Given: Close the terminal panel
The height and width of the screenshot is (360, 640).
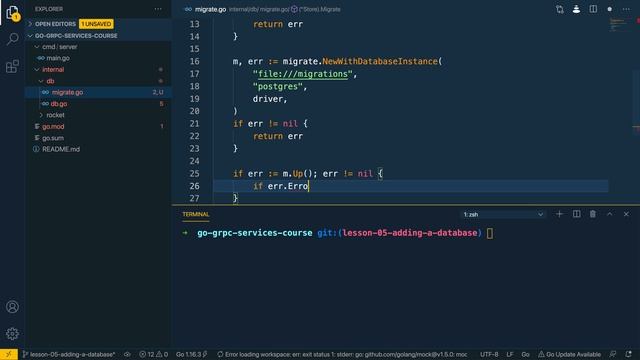Looking at the screenshot, I should coord(626,214).
